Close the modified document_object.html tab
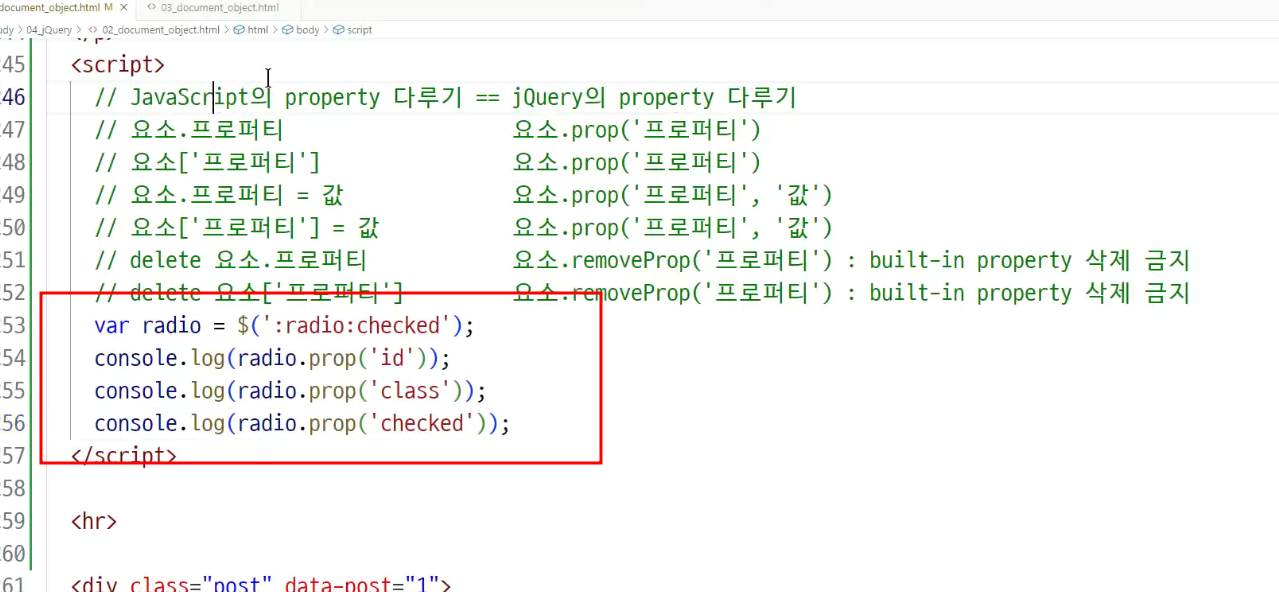Screen dimensions: 1279x592 pos(122,7)
